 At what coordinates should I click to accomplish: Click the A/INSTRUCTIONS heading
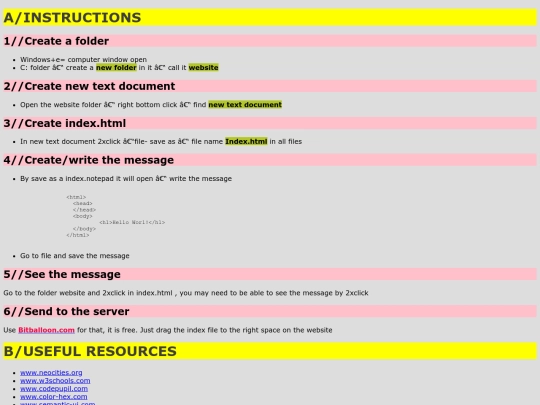click(270, 18)
